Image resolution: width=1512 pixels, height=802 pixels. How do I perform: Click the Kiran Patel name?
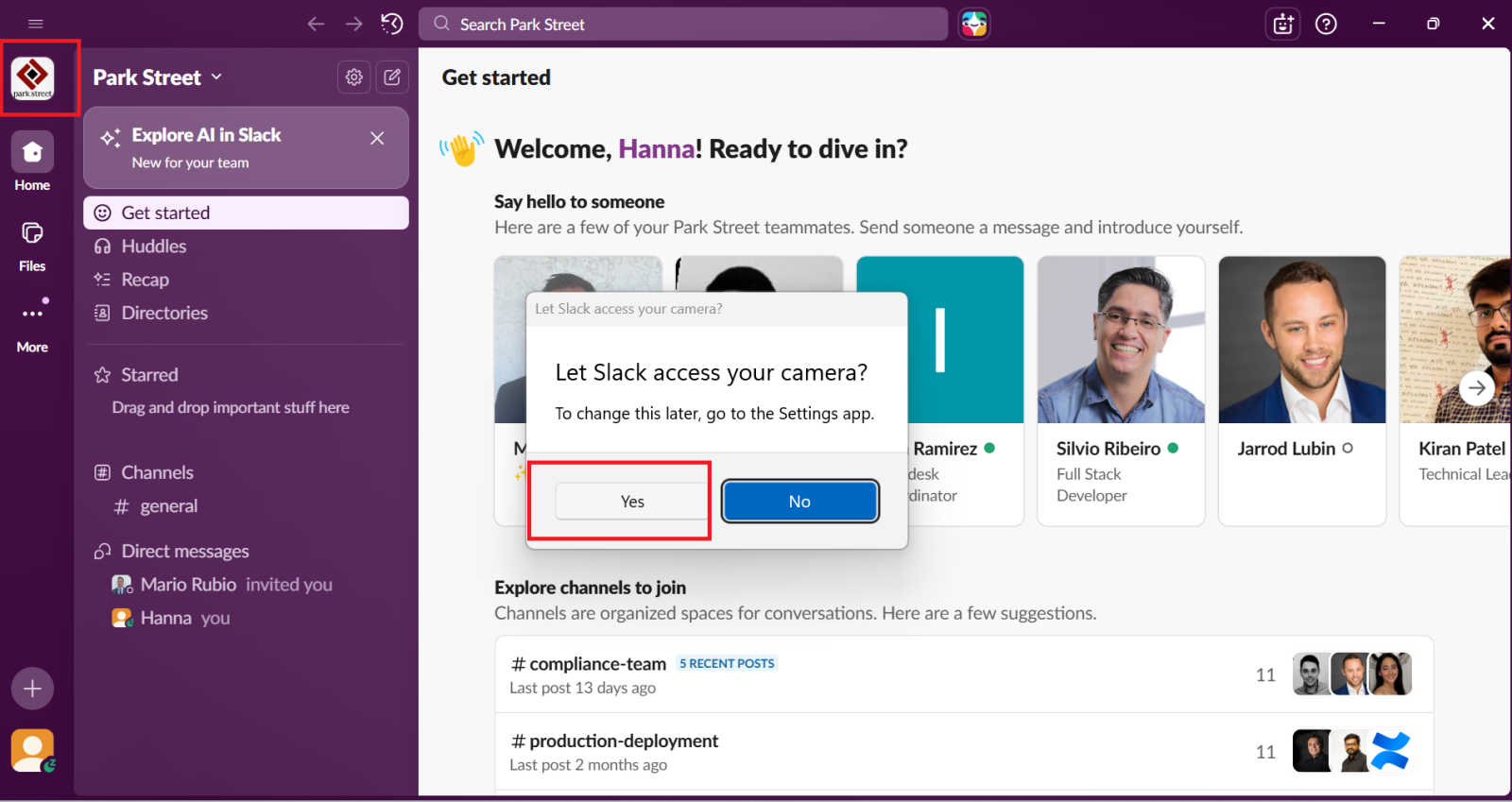pyautogui.click(x=1462, y=449)
